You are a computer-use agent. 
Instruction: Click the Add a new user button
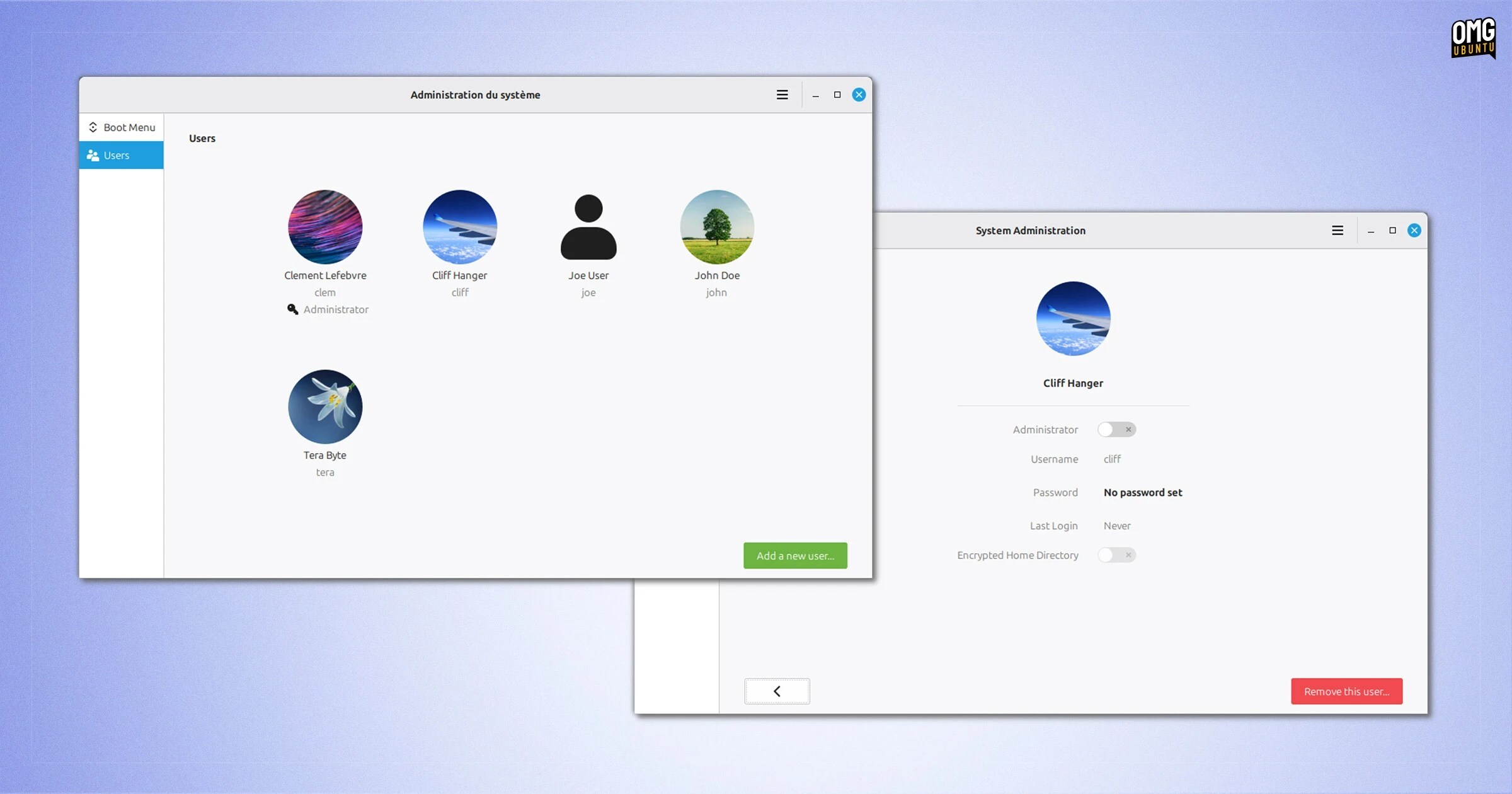[x=795, y=556]
